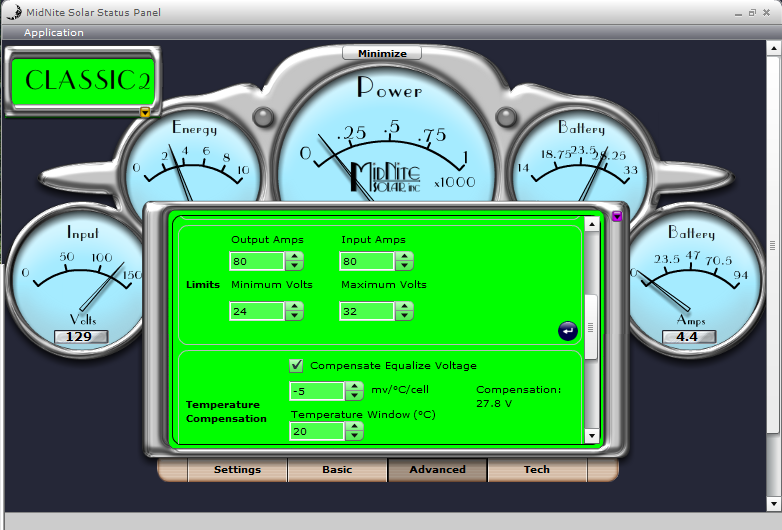Decrease Minimum Volts with down arrow
Screen dimensions: 782x530
294,315
